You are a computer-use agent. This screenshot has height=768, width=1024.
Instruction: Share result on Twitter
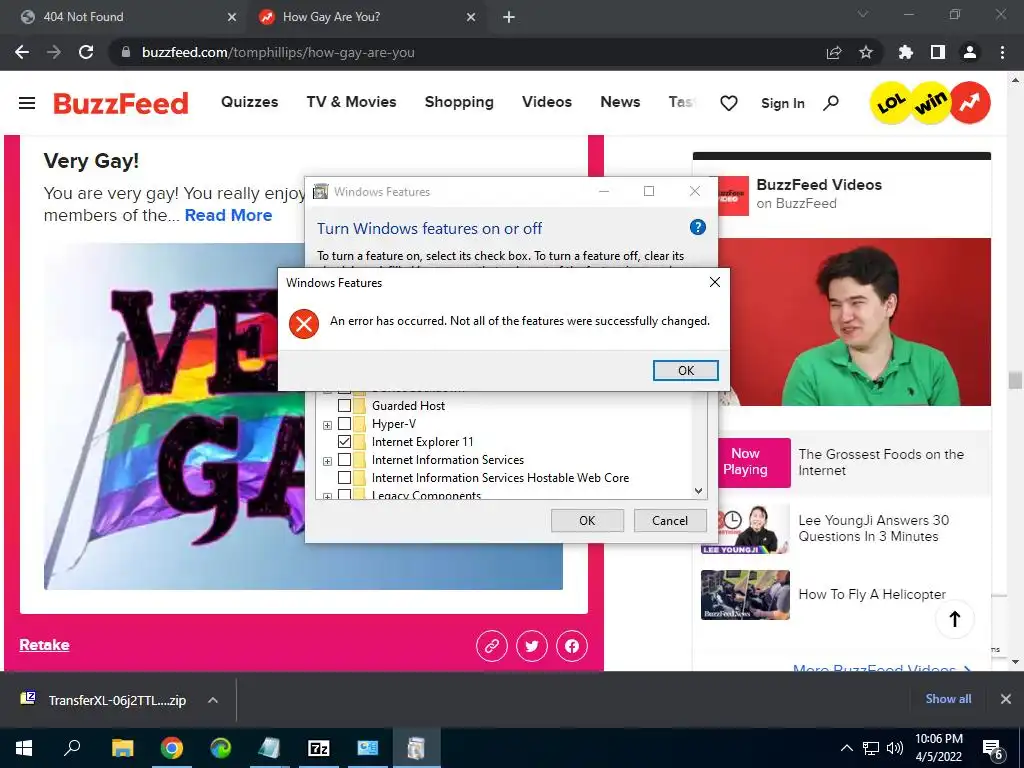click(x=532, y=646)
